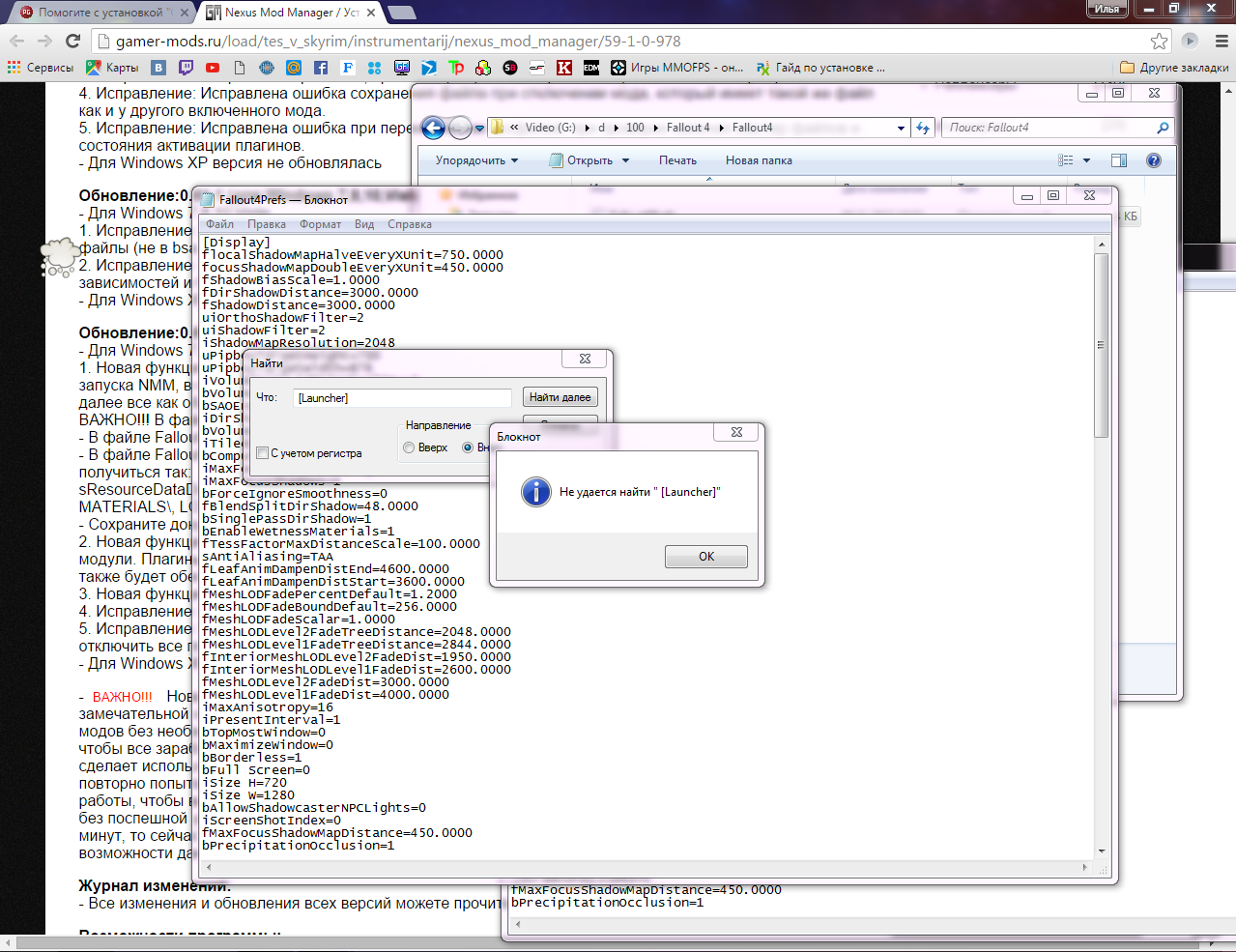
Task: Expand the 'Упорядочить' dropdown in Explorer
Action: (x=476, y=160)
